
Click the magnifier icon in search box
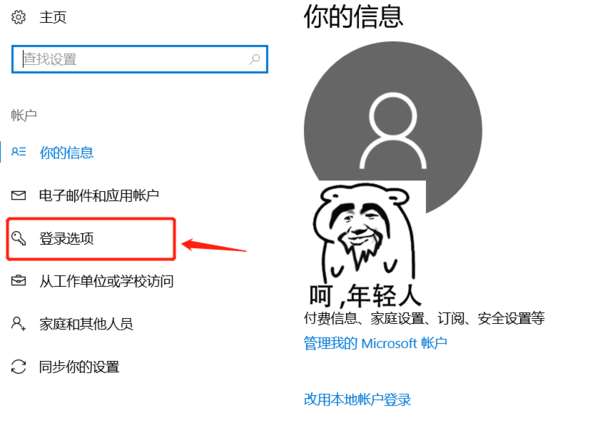click(254, 59)
